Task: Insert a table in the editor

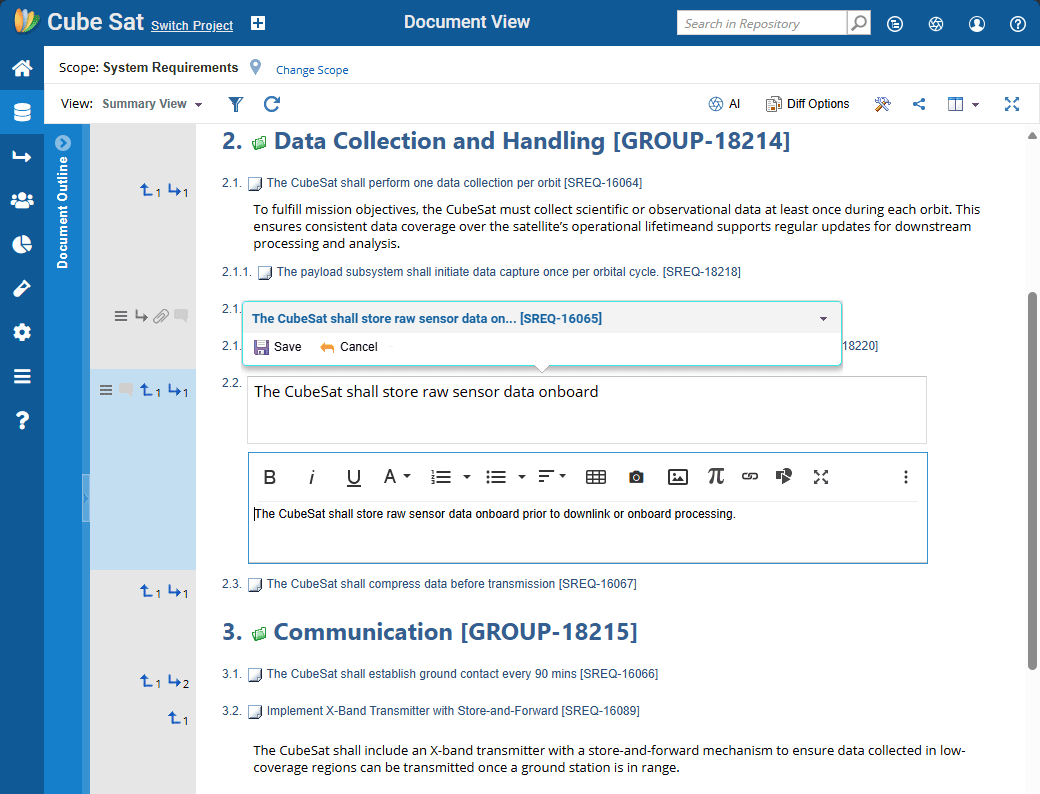Action: click(x=596, y=477)
